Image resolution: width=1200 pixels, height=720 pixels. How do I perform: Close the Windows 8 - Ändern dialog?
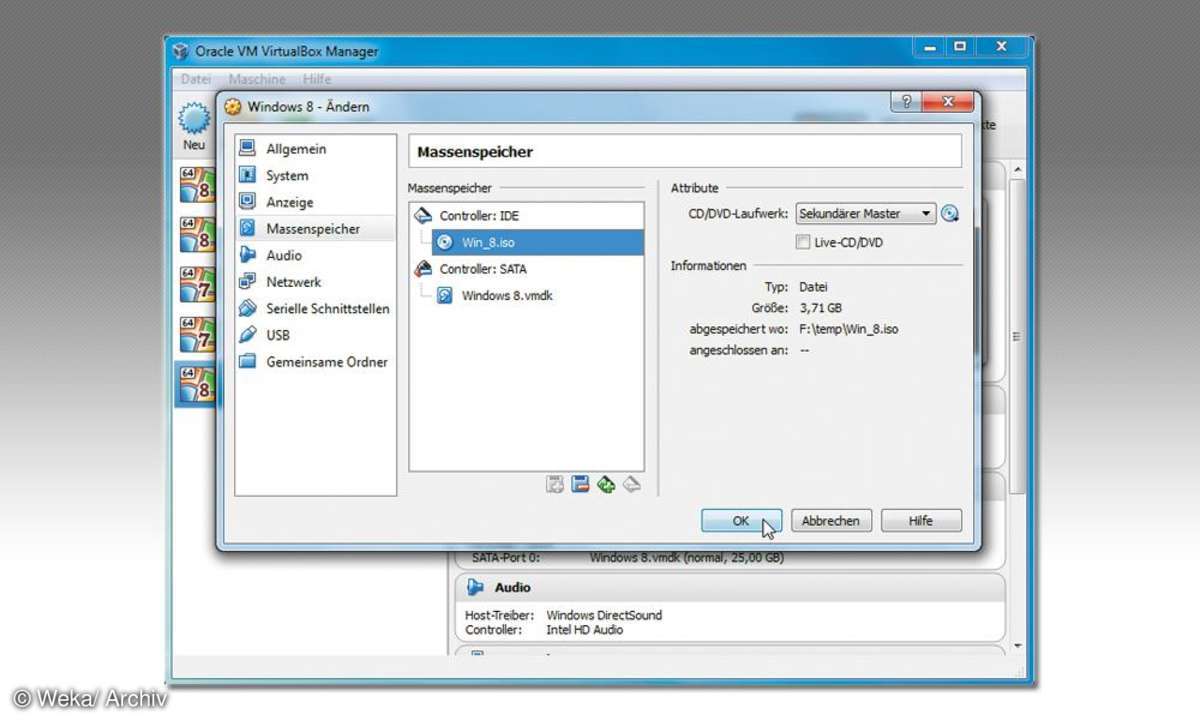tap(947, 102)
